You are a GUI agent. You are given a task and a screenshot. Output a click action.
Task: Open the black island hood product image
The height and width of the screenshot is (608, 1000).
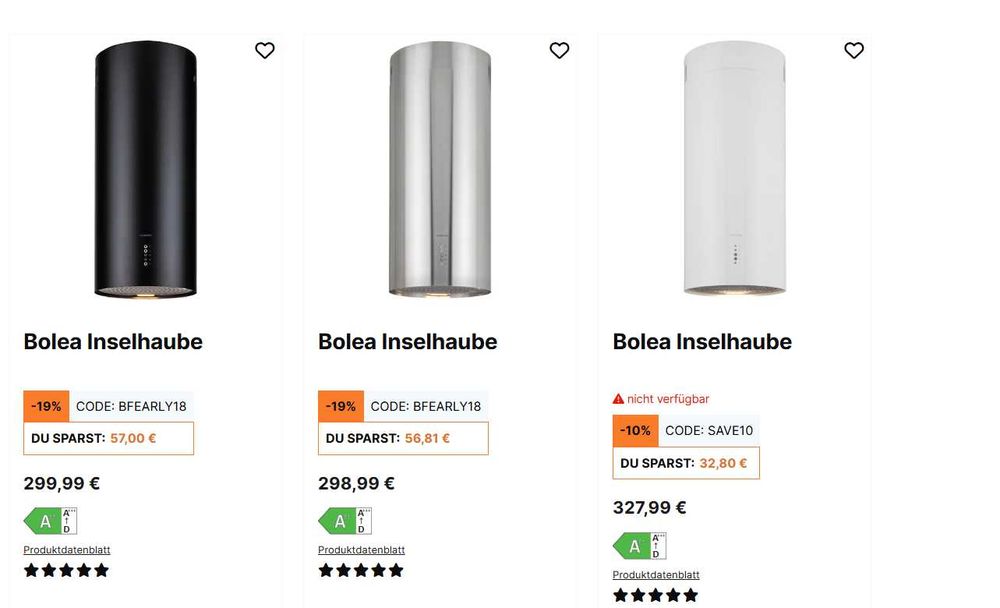(145, 169)
